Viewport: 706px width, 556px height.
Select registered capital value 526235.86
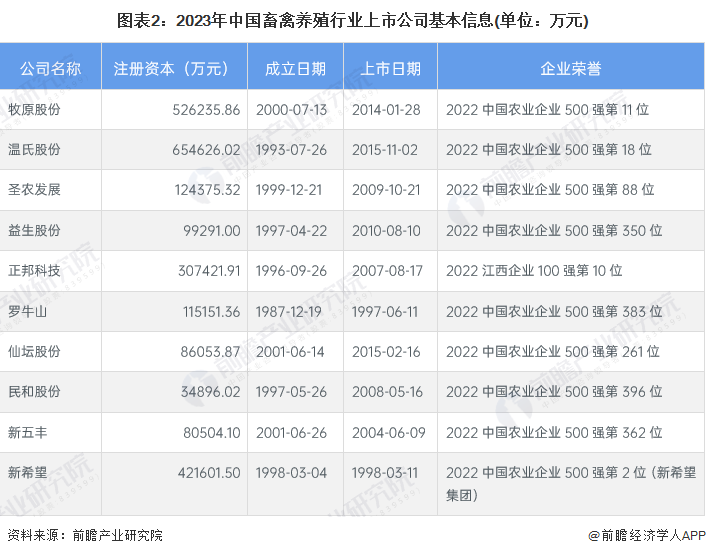(x=206, y=110)
